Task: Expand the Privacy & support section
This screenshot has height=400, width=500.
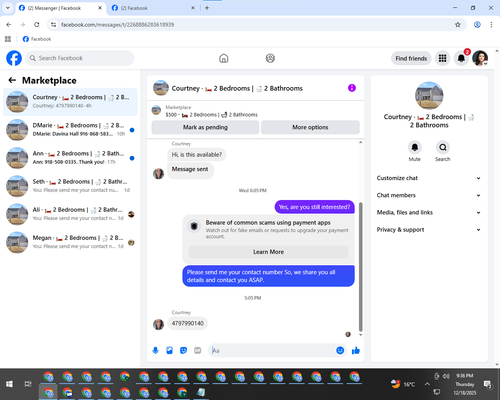Action: point(429,230)
